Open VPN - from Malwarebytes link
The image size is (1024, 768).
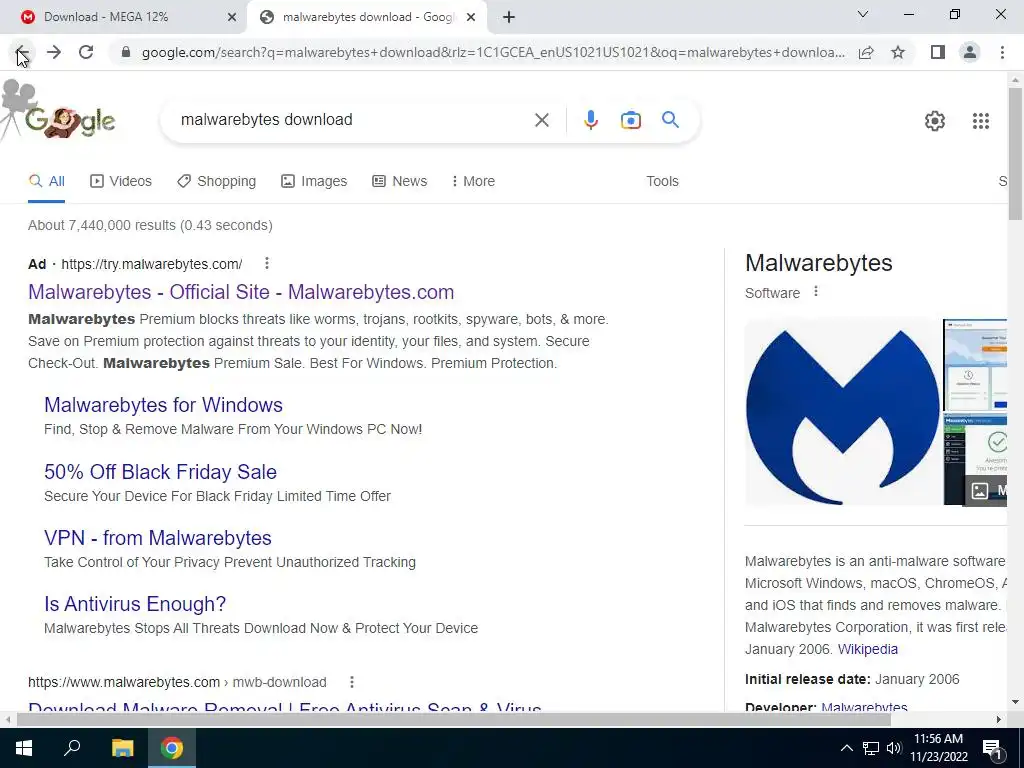[x=158, y=537]
